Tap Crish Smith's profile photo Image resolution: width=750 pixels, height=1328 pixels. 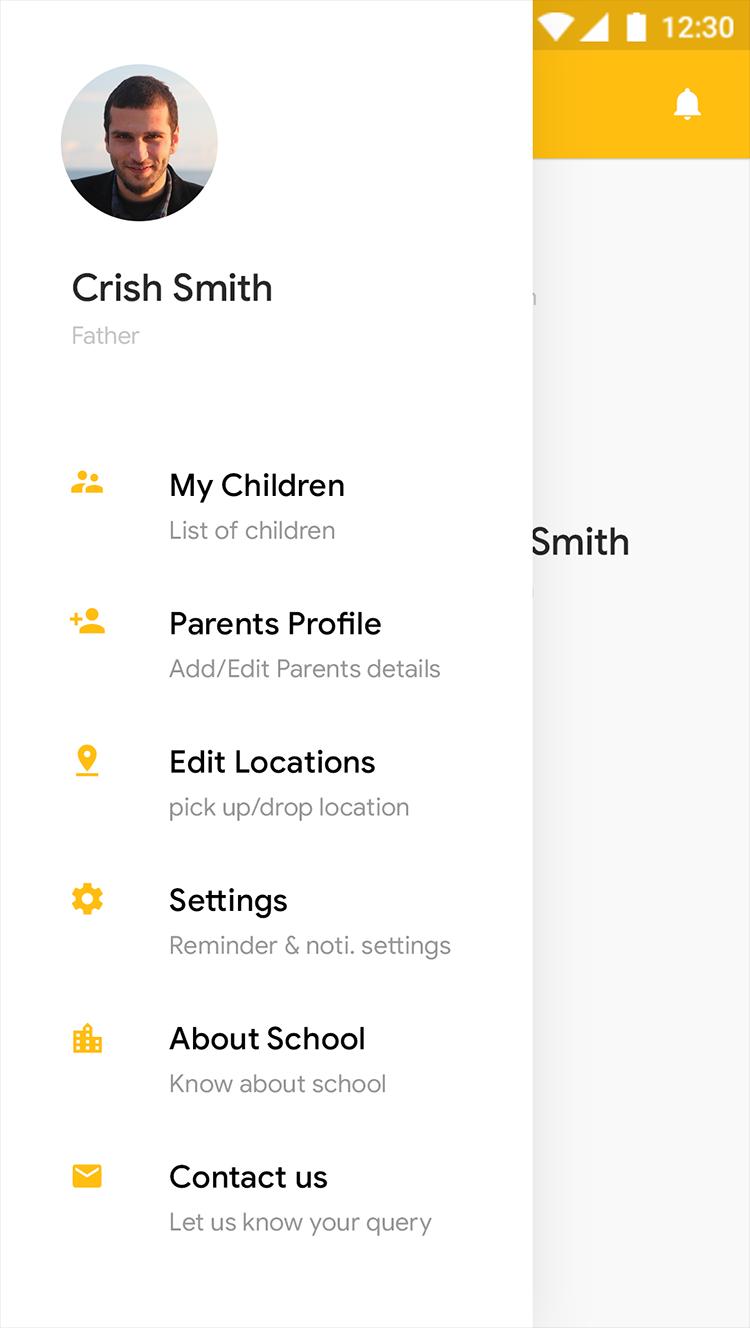(x=139, y=143)
